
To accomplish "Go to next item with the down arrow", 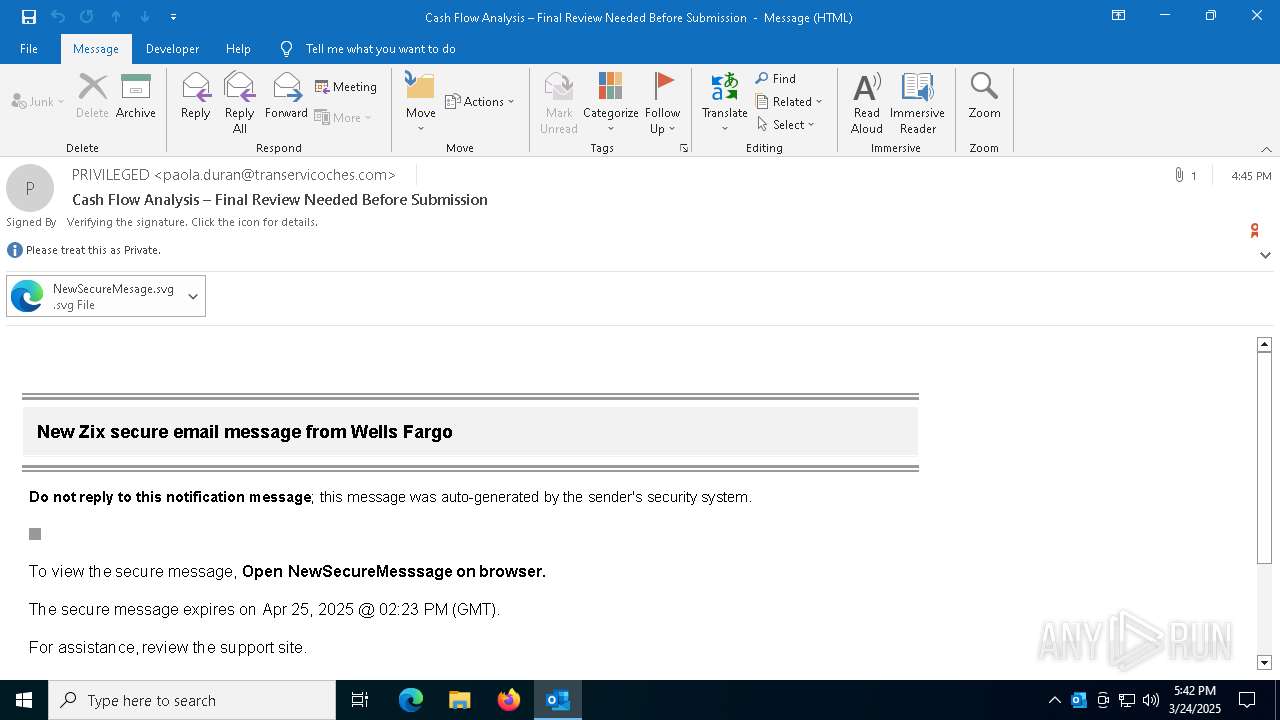I will (x=145, y=17).
